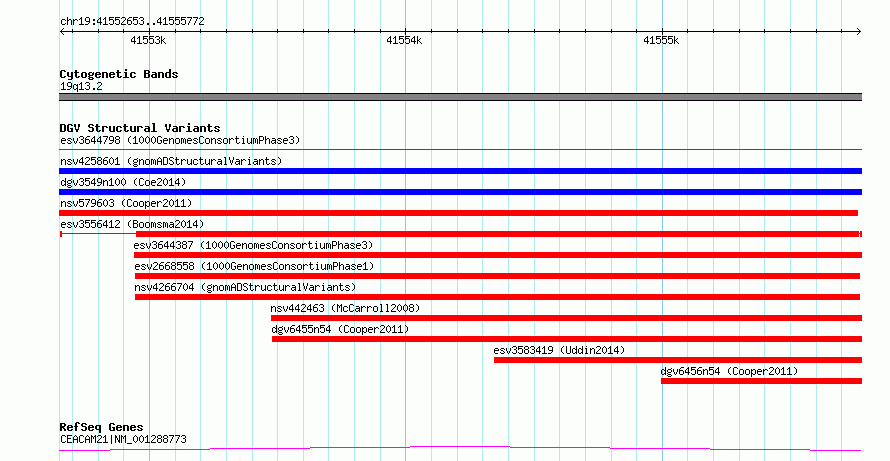The image size is (890, 461).
Task: Open esv3556412 Boomsma2014 label
Action: coord(132,224)
